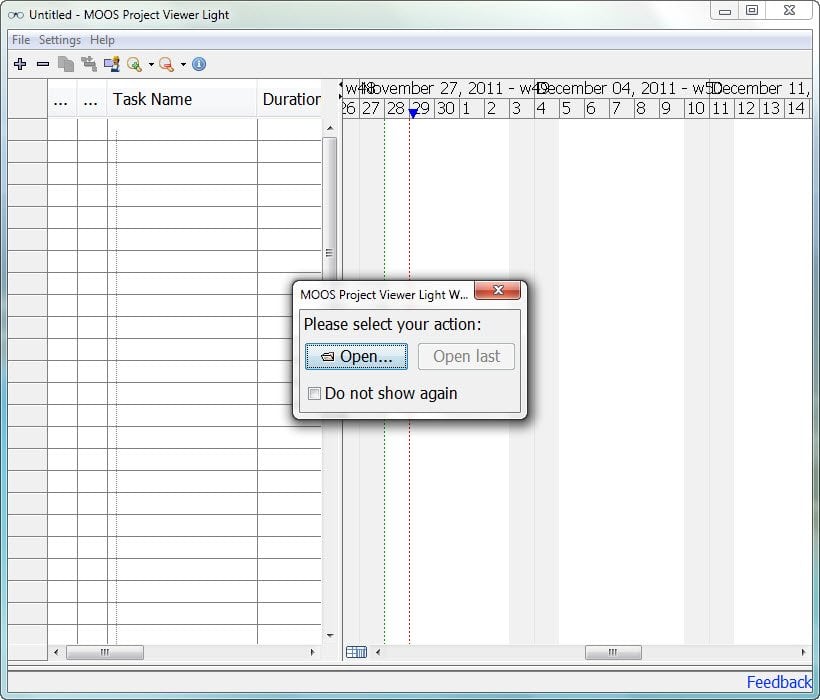Viewport: 820px width, 700px height.
Task: Click the blue today marker in the timeline
Action: tap(412, 114)
